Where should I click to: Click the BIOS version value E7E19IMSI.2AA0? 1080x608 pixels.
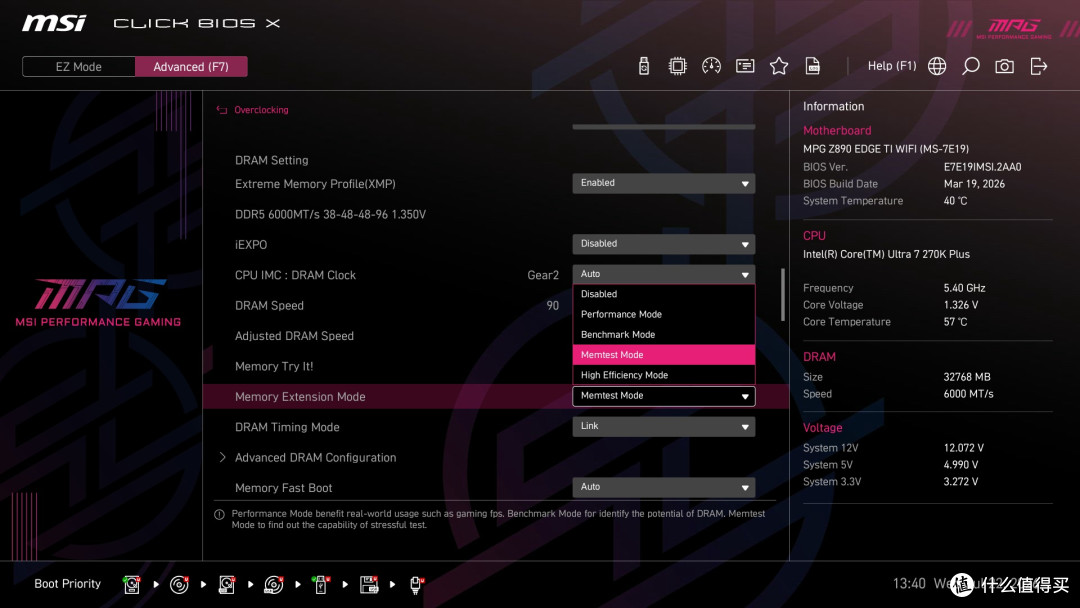pos(982,167)
